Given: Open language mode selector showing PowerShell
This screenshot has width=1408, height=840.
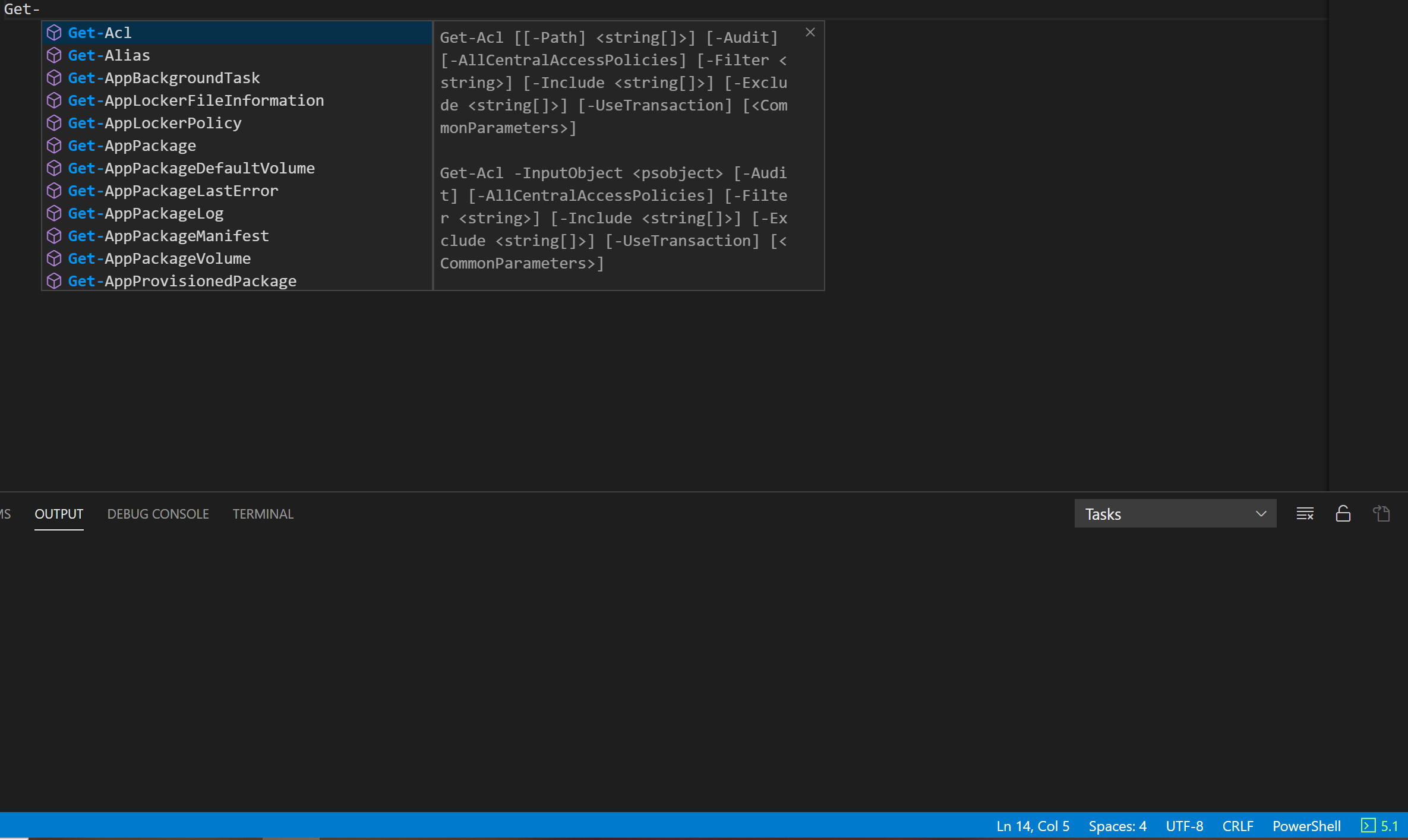Looking at the screenshot, I should coord(1306,826).
